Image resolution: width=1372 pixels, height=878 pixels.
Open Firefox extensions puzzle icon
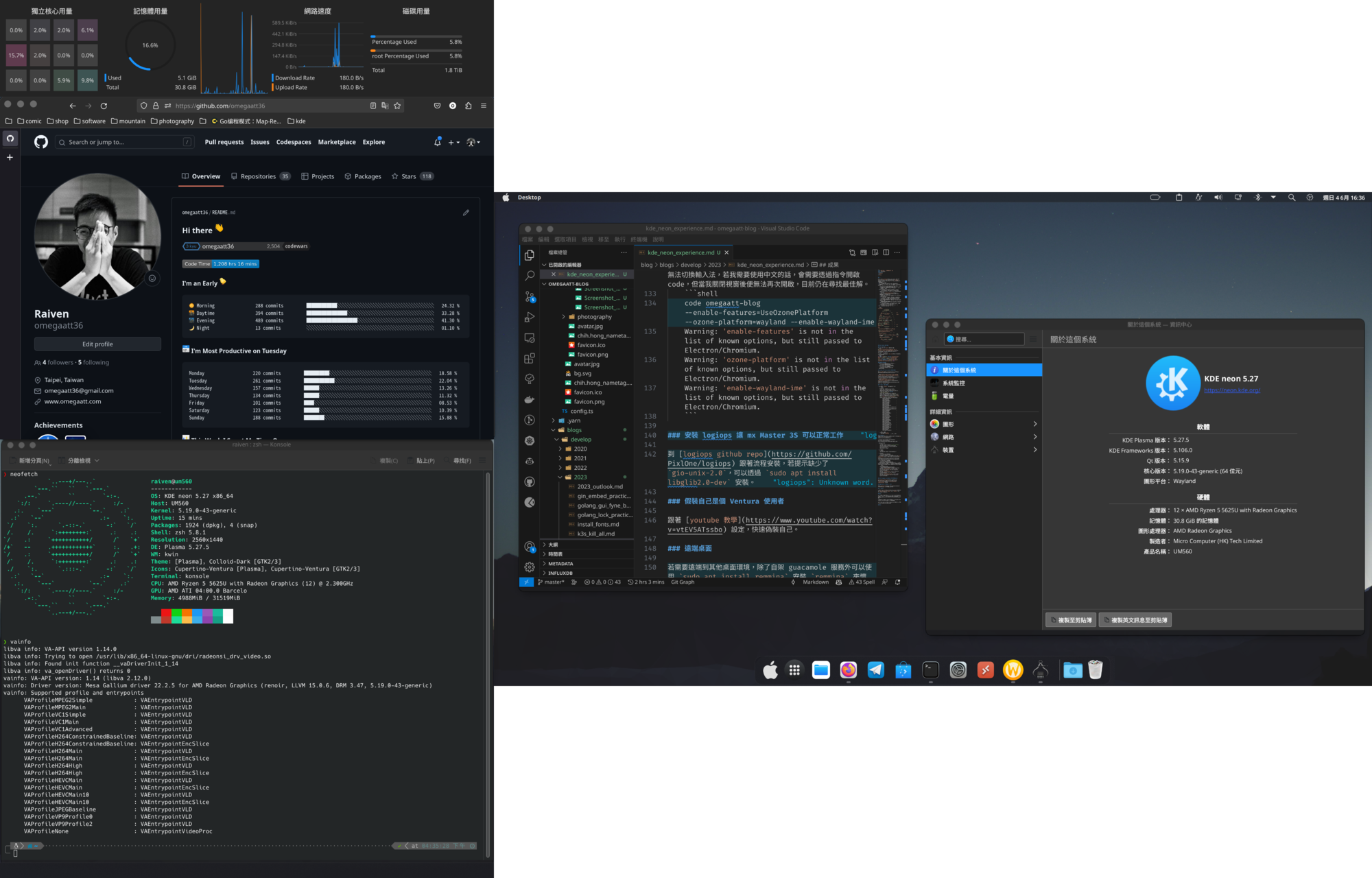pos(468,106)
